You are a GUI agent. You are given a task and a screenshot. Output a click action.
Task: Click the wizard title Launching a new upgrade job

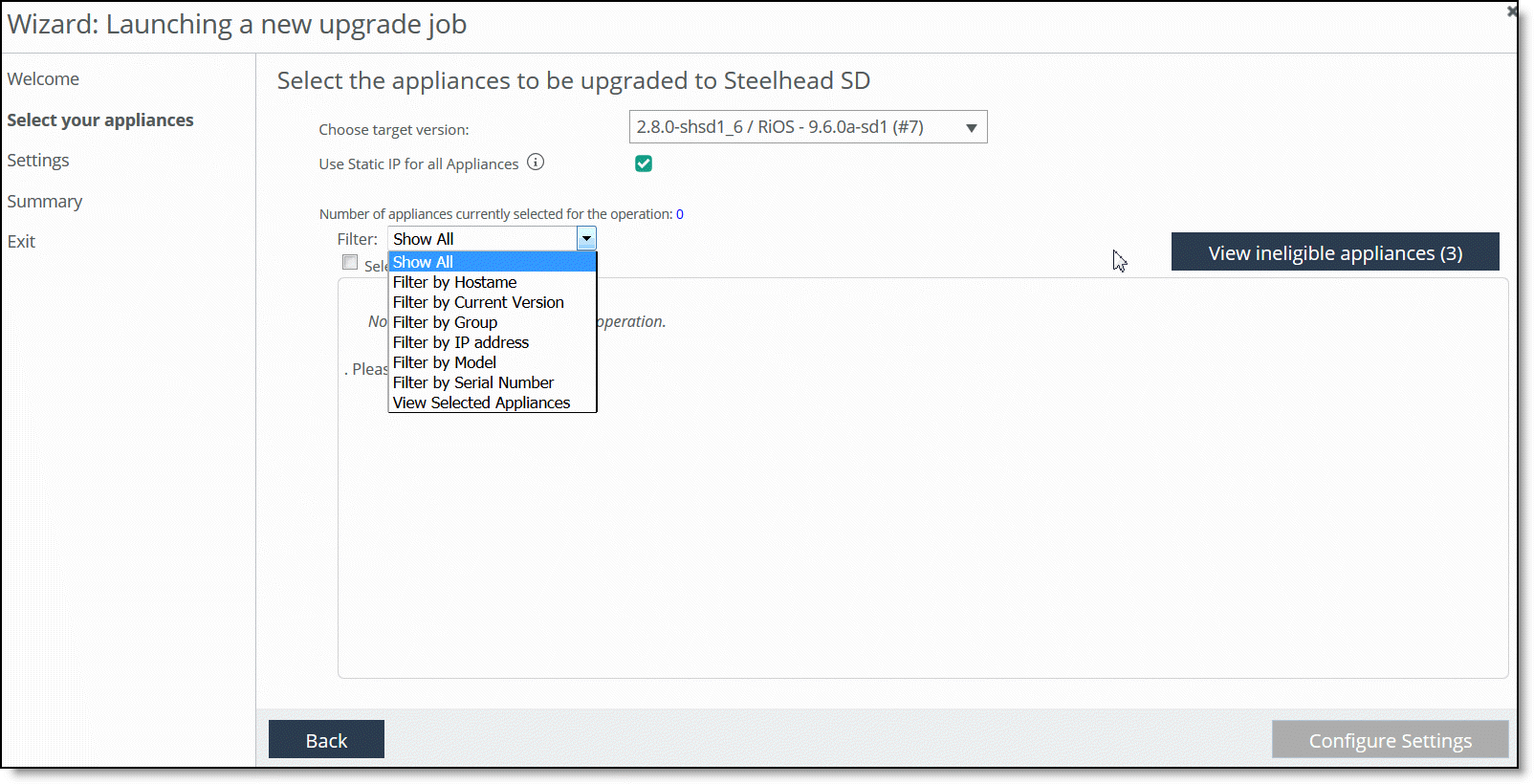point(237,24)
